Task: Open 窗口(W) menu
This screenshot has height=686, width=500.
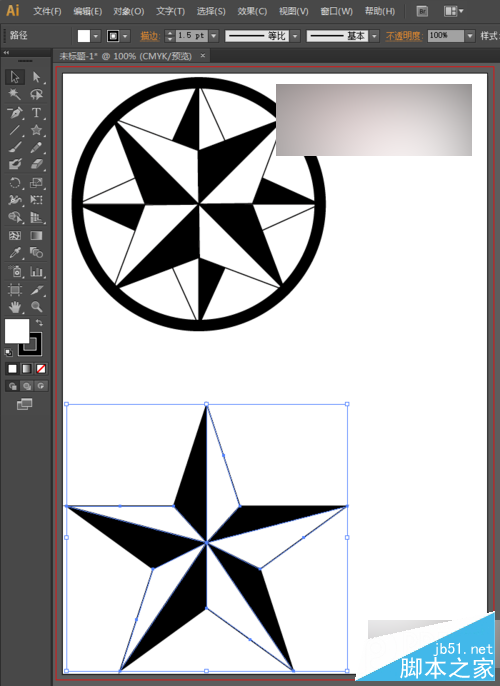Action: point(336,11)
